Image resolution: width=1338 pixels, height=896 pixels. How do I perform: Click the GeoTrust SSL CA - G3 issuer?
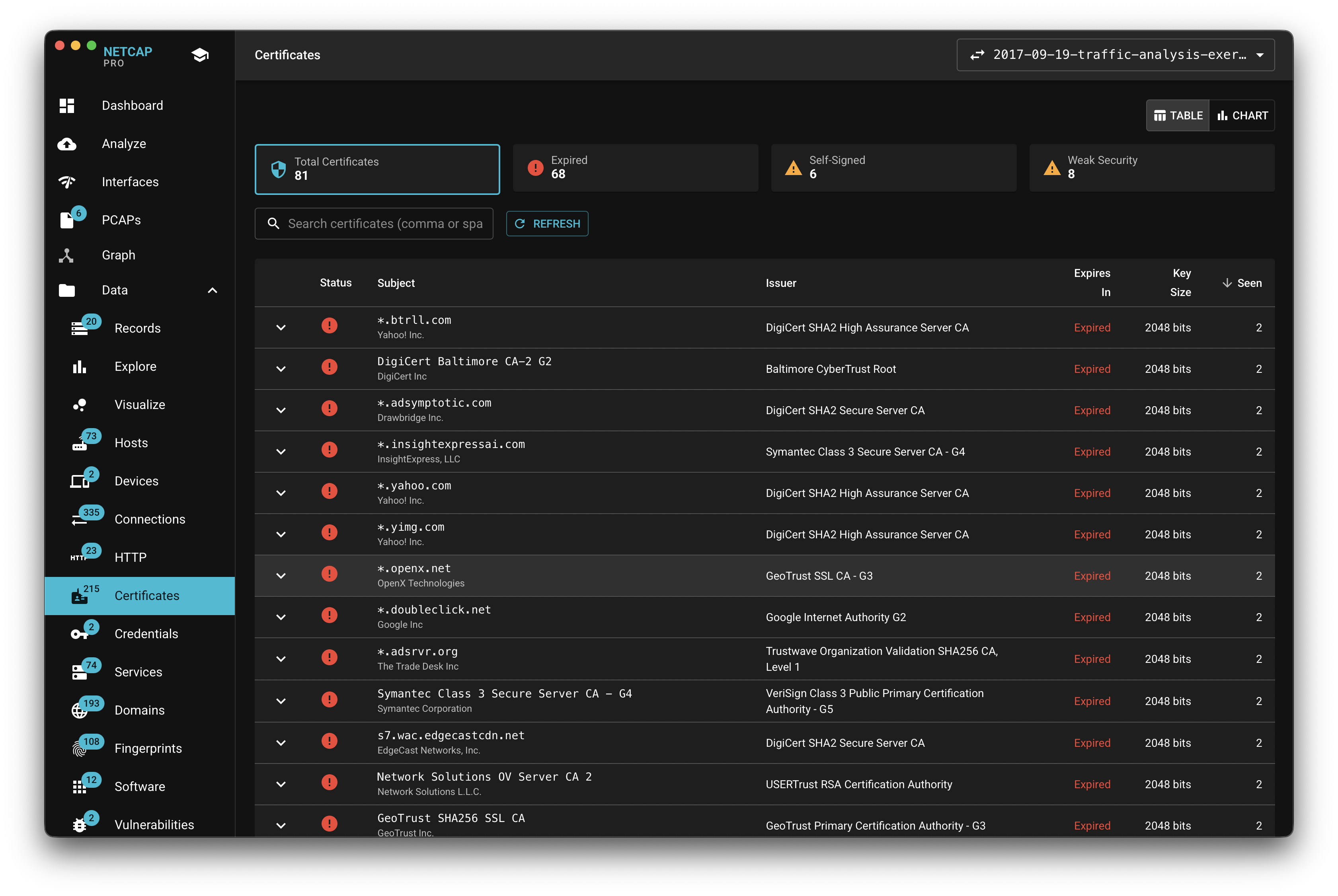tap(819, 576)
